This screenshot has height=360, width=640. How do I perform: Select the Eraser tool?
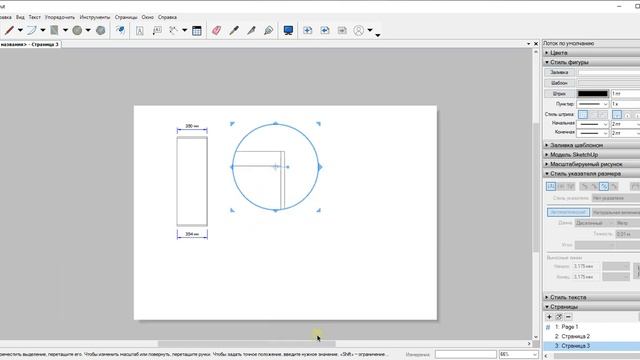[216, 31]
